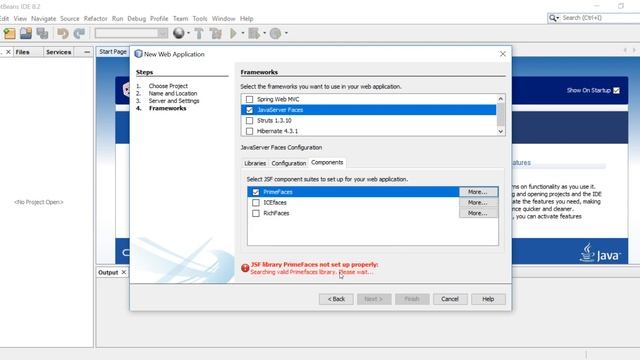
Task: Open the Profile Project dropdown arrow
Action: pyautogui.click(x=286, y=33)
